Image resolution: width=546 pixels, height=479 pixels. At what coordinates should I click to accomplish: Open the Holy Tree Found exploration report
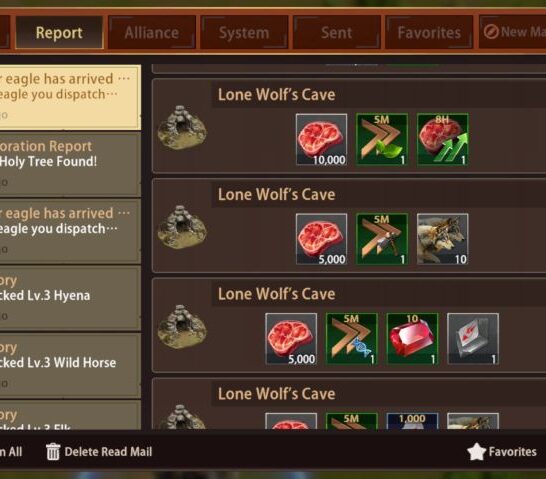(70, 164)
